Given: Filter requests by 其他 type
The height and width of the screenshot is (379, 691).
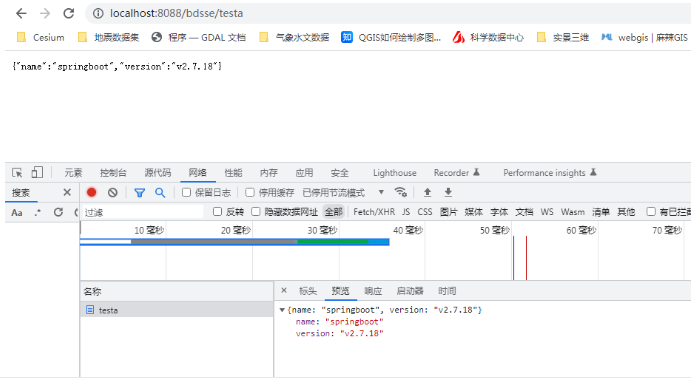Looking at the screenshot, I should click(x=626, y=212).
